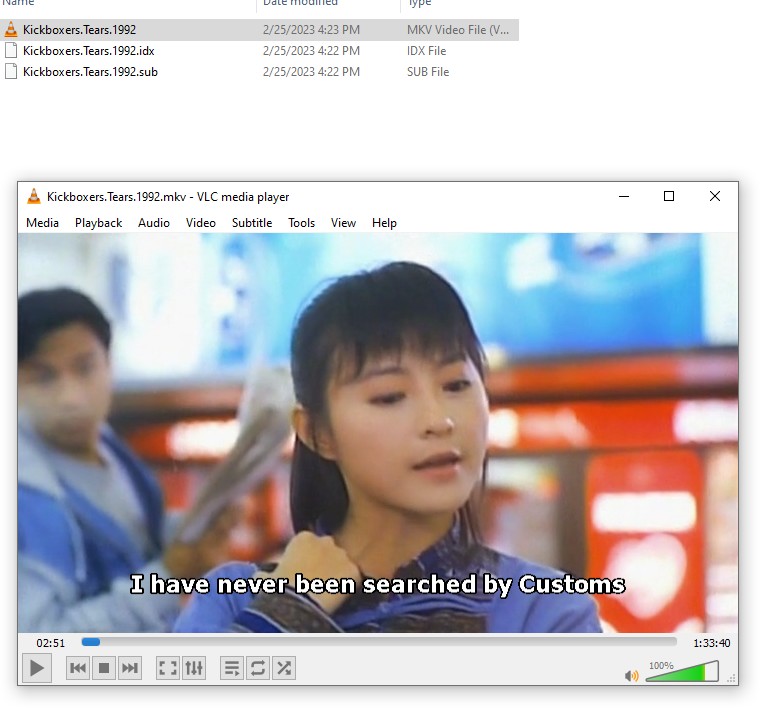Skip to next media in VLC
Screen dimensions: 767x708
tap(130, 668)
